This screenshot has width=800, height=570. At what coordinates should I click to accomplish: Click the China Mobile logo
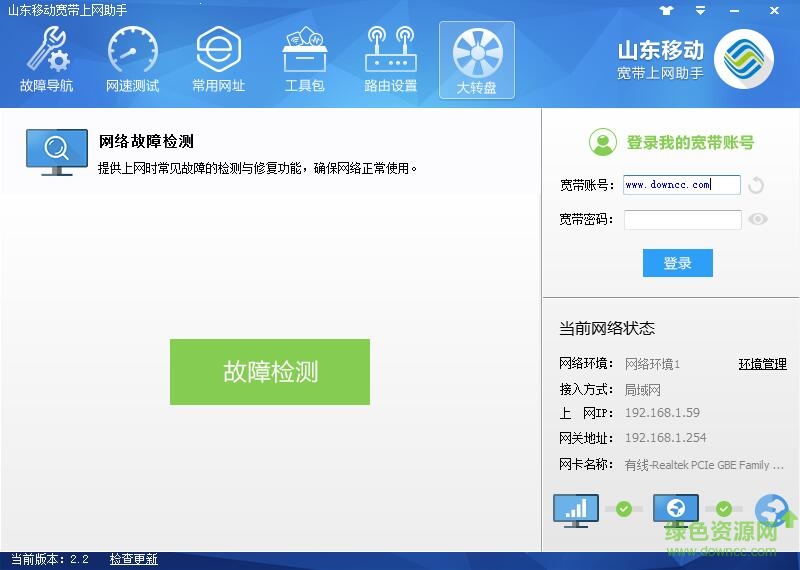(x=744, y=59)
